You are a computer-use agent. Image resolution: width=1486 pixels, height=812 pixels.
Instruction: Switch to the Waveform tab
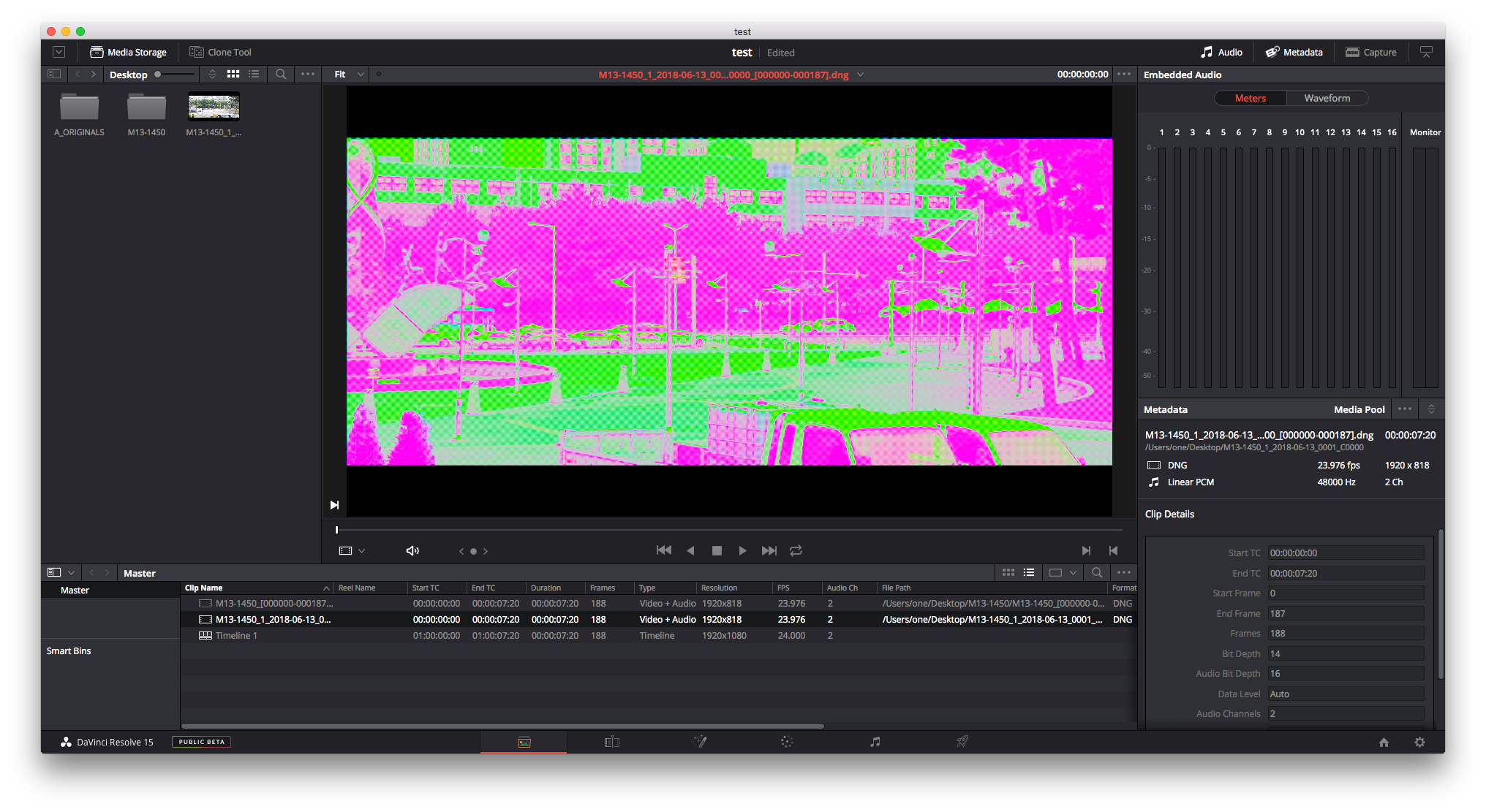(1327, 98)
